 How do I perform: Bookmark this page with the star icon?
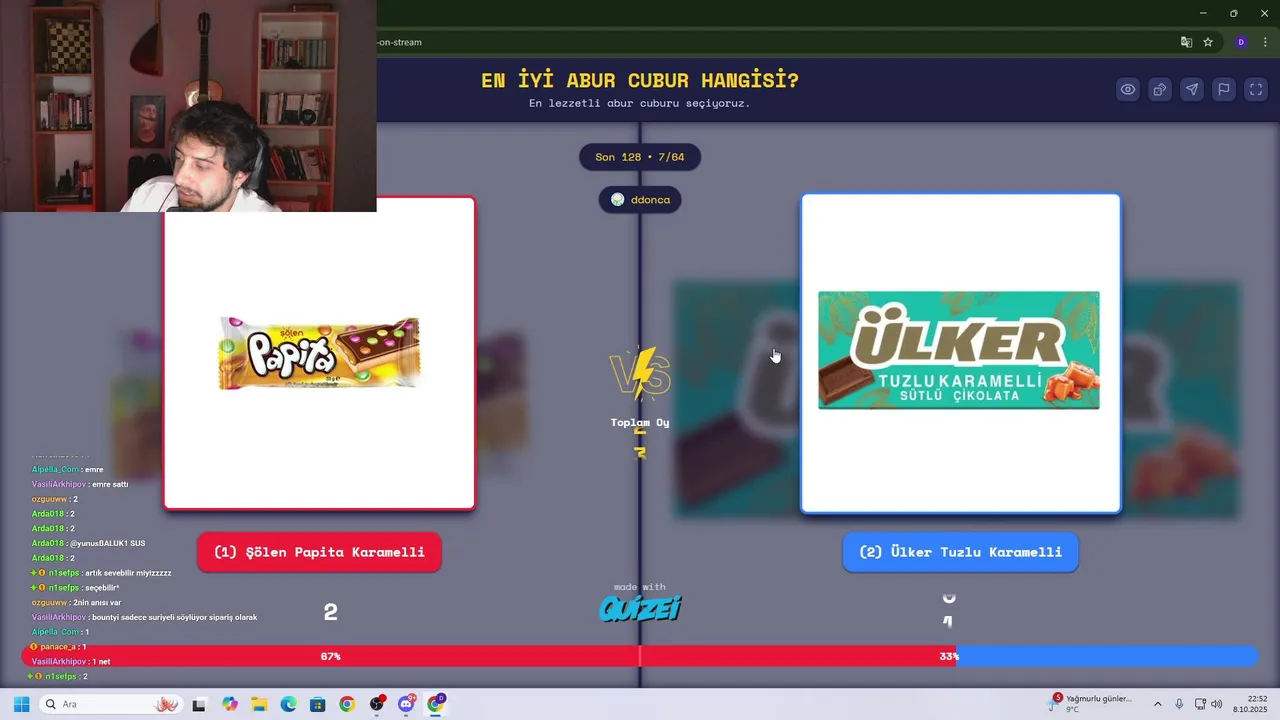click(x=1208, y=42)
